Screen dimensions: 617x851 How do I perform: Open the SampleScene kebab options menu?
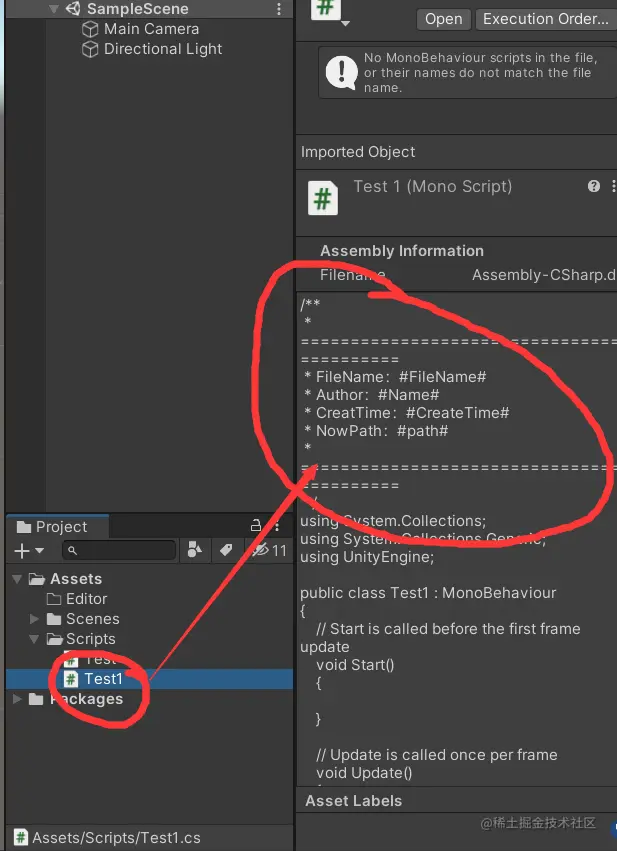pyautogui.click(x=278, y=9)
